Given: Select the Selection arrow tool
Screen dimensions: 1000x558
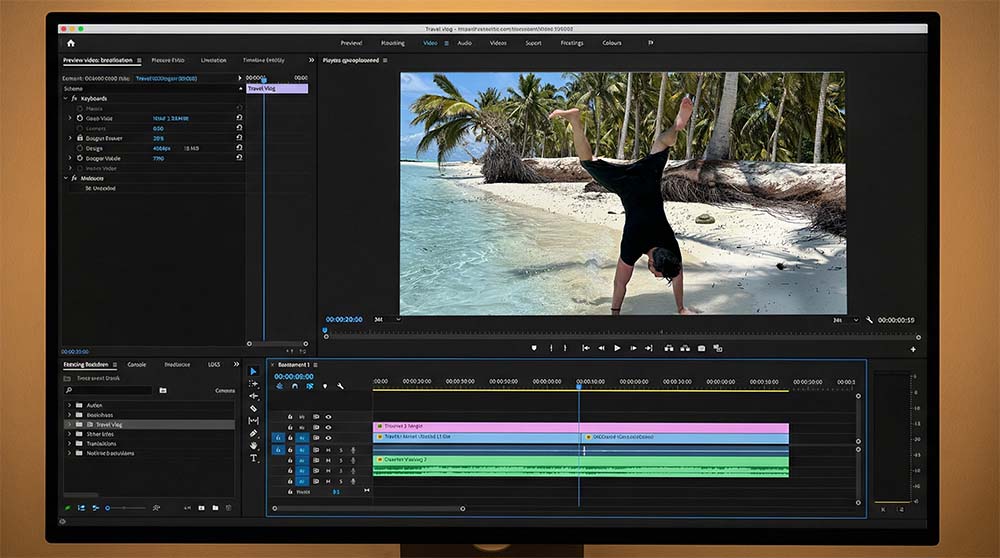Looking at the screenshot, I should pos(253,372).
